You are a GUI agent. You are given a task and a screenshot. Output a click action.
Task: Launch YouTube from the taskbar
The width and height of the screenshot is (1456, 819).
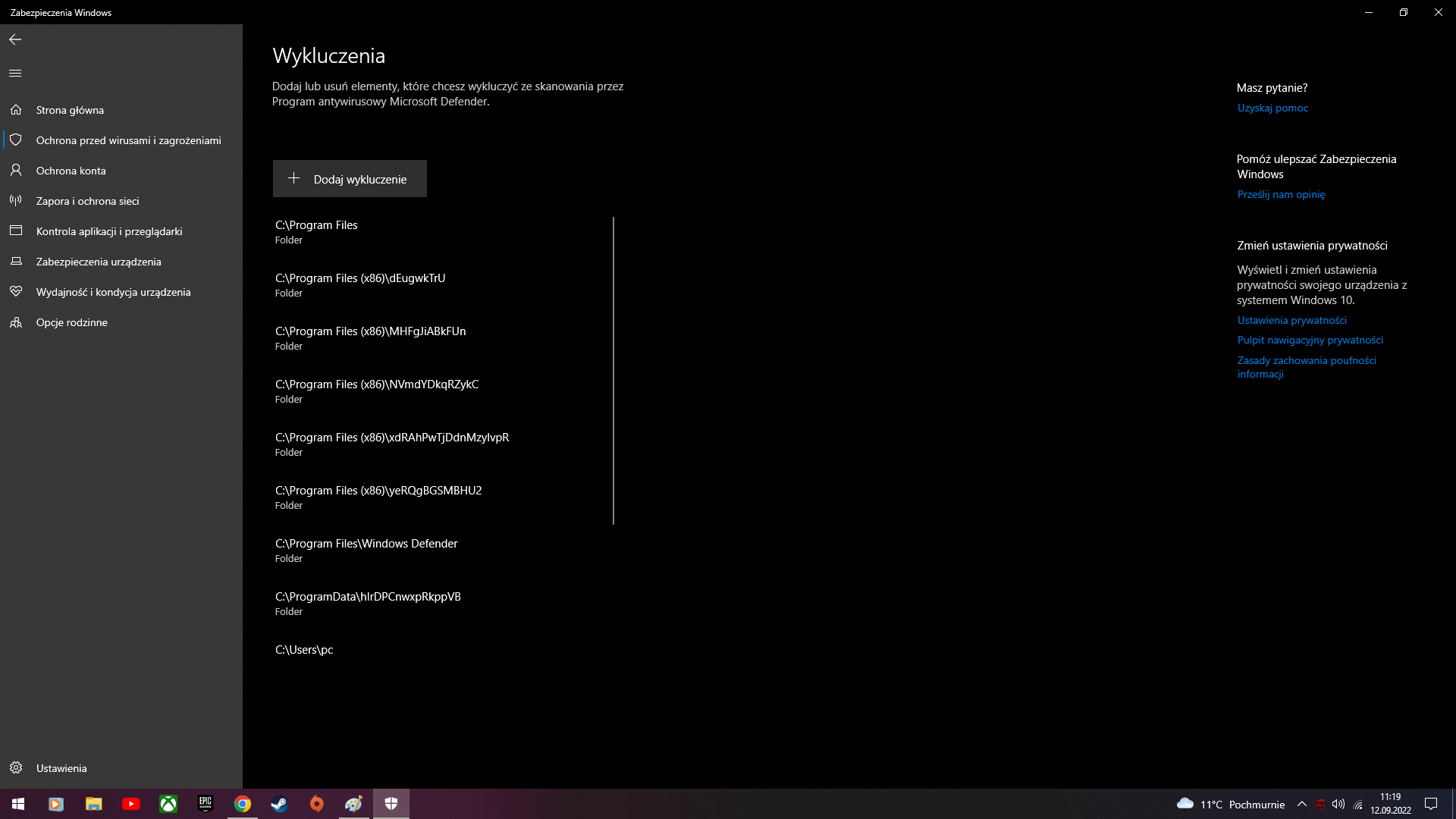coord(130,804)
